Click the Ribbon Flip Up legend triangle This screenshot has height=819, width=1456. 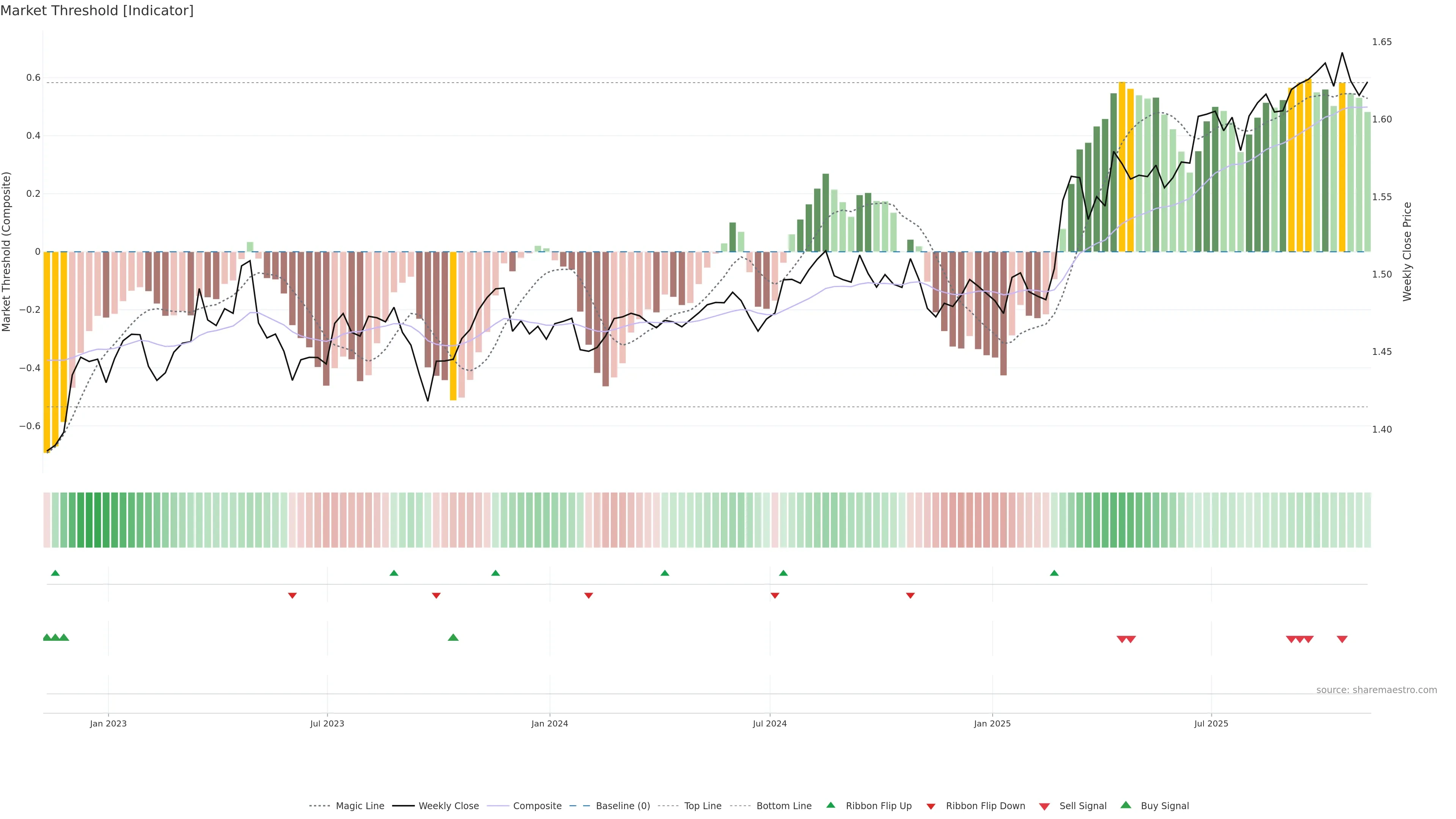click(830, 805)
